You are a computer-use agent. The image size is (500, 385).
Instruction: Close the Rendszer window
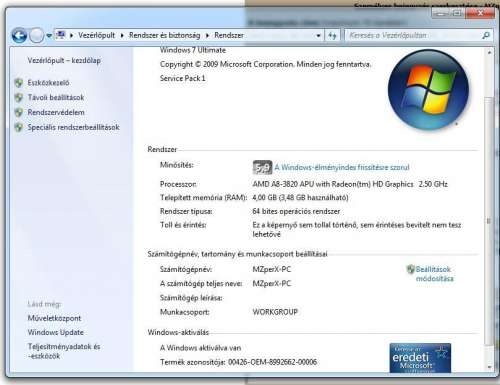[x=480, y=13]
